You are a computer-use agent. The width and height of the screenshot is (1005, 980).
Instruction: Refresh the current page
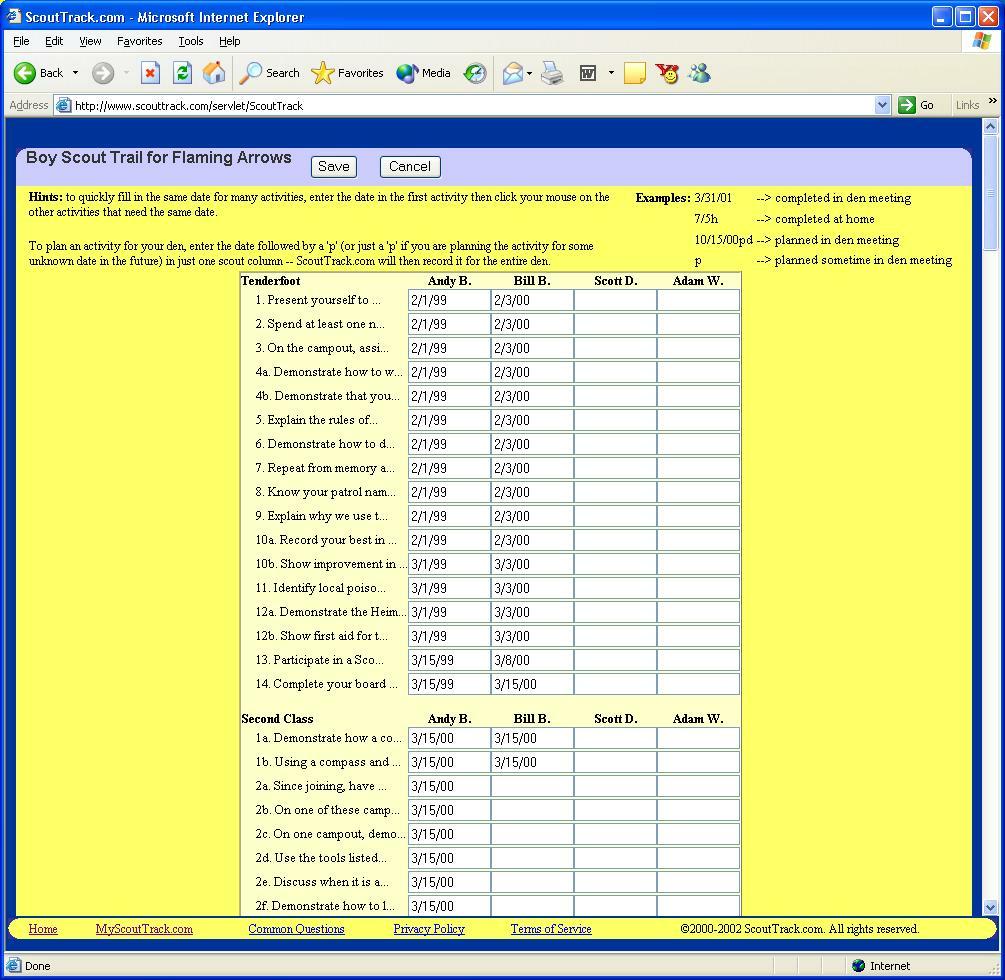tap(183, 73)
